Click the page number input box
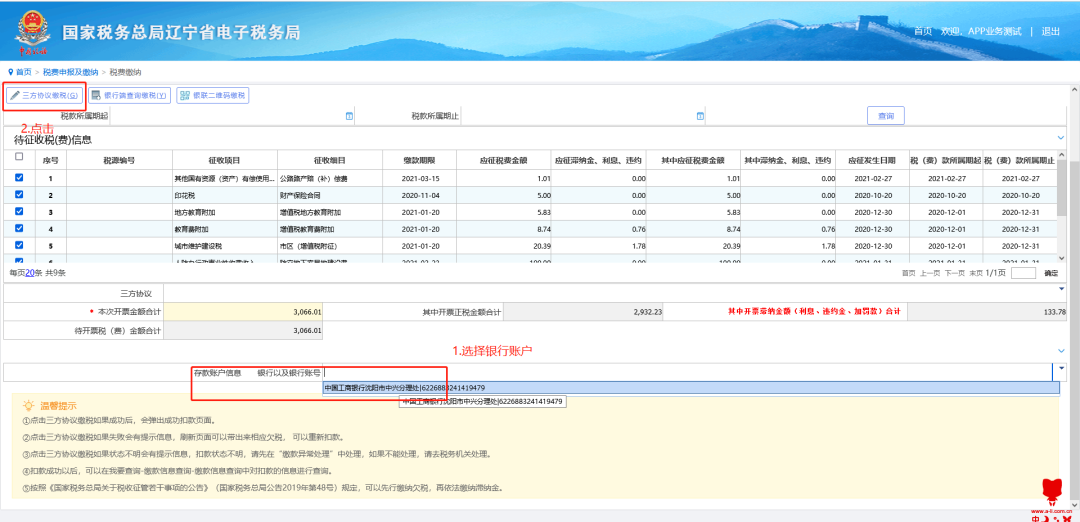1080x522 pixels. [x=1024, y=273]
